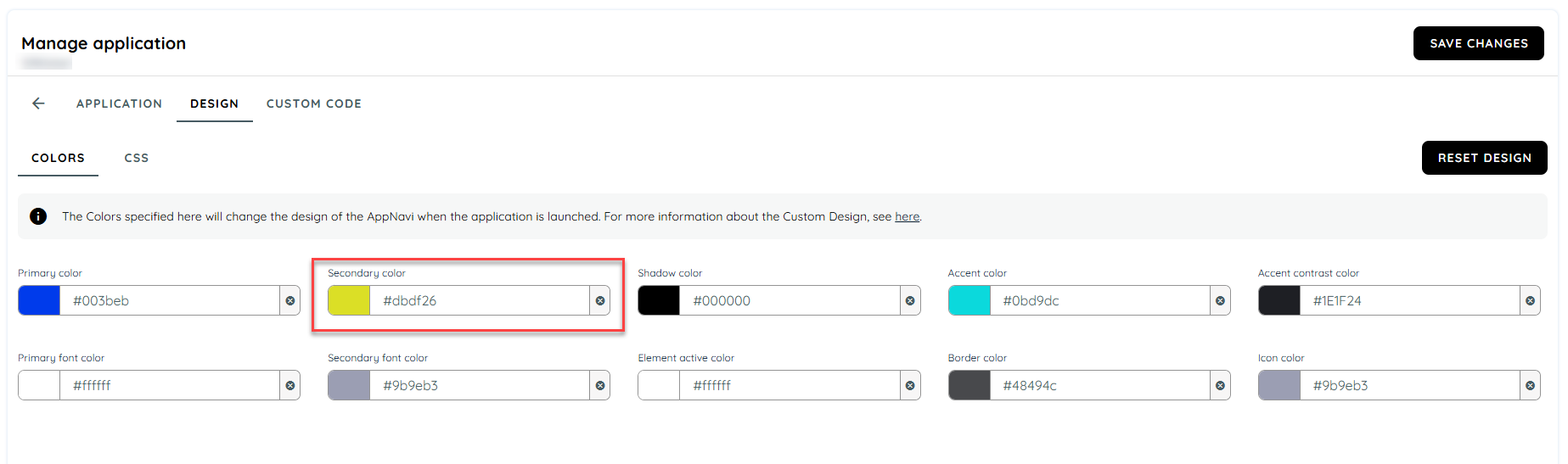Open the 'here' Custom Design link
1568x464 pixels.
(907, 216)
